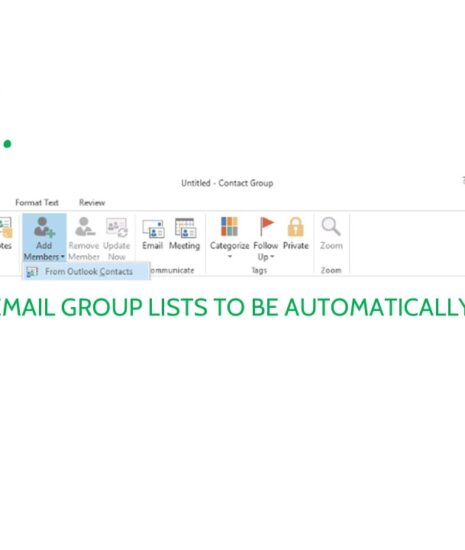Open the Follow Up dropdown arrow
The height and width of the screenshot is (550, 465).
tap(272, 257)
